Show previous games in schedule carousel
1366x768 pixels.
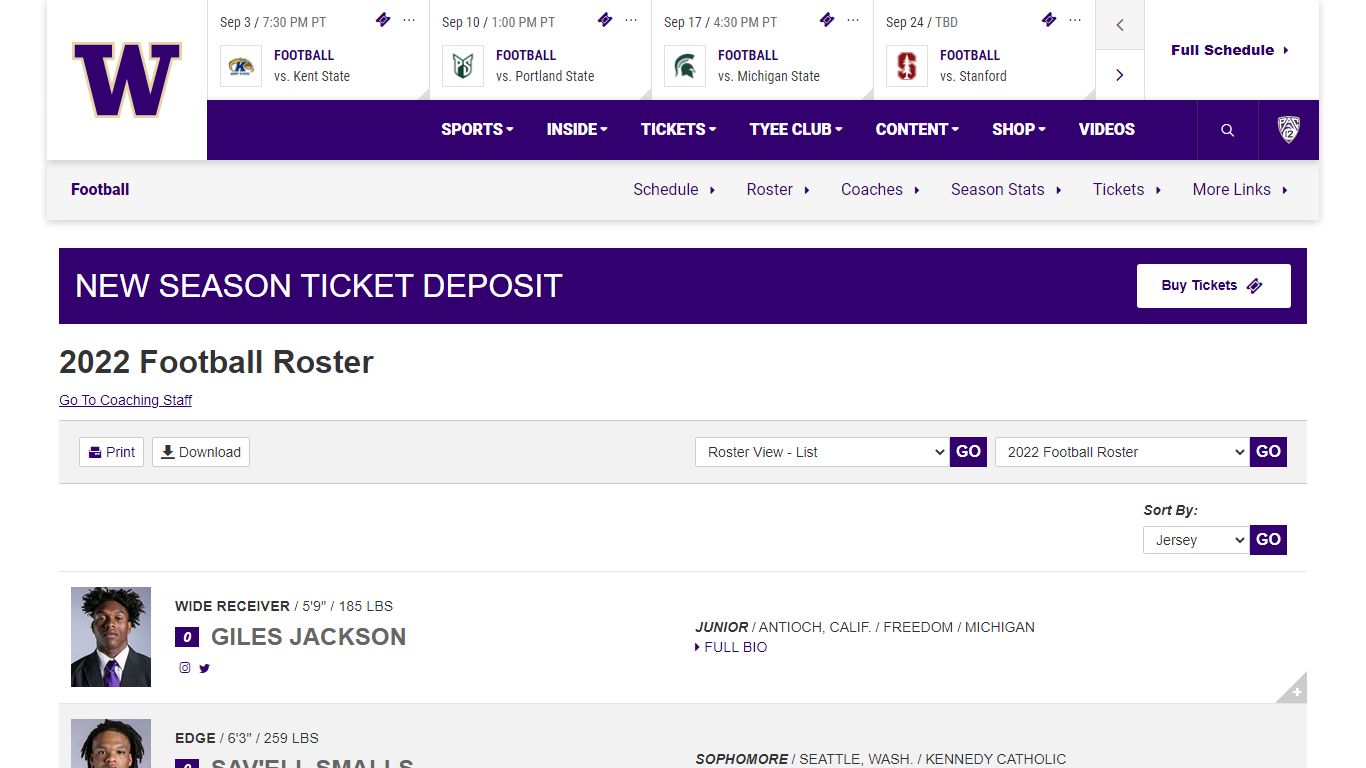(1120, 25)
